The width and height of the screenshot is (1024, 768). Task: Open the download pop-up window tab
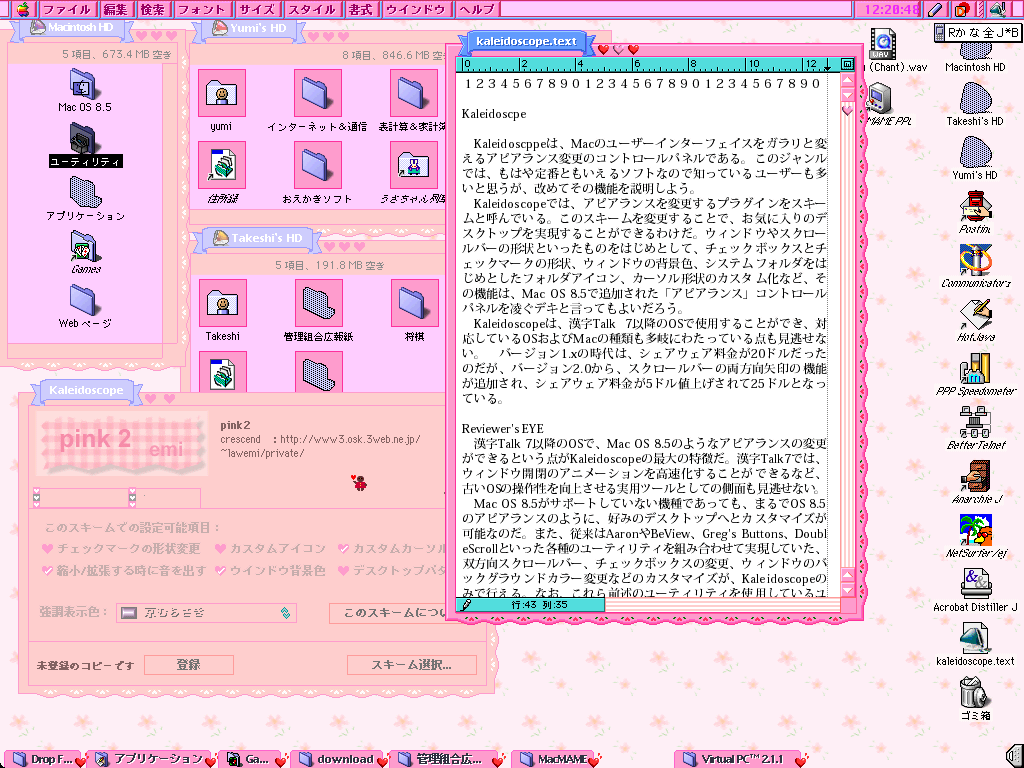pyautogui.click(x=338, y=759)
